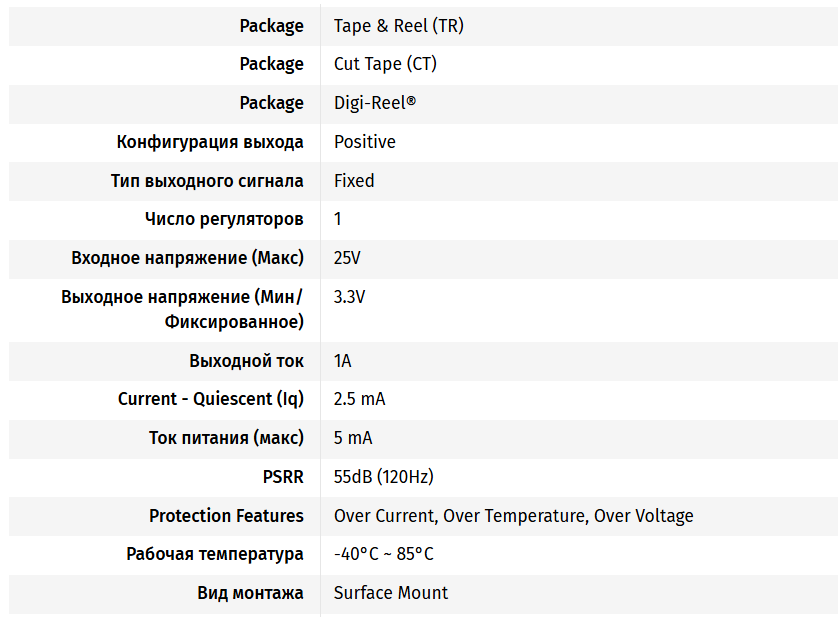Click the "Surface Mount" mounting type value
This screenshot has width=838, height=617.
point(391,593)
